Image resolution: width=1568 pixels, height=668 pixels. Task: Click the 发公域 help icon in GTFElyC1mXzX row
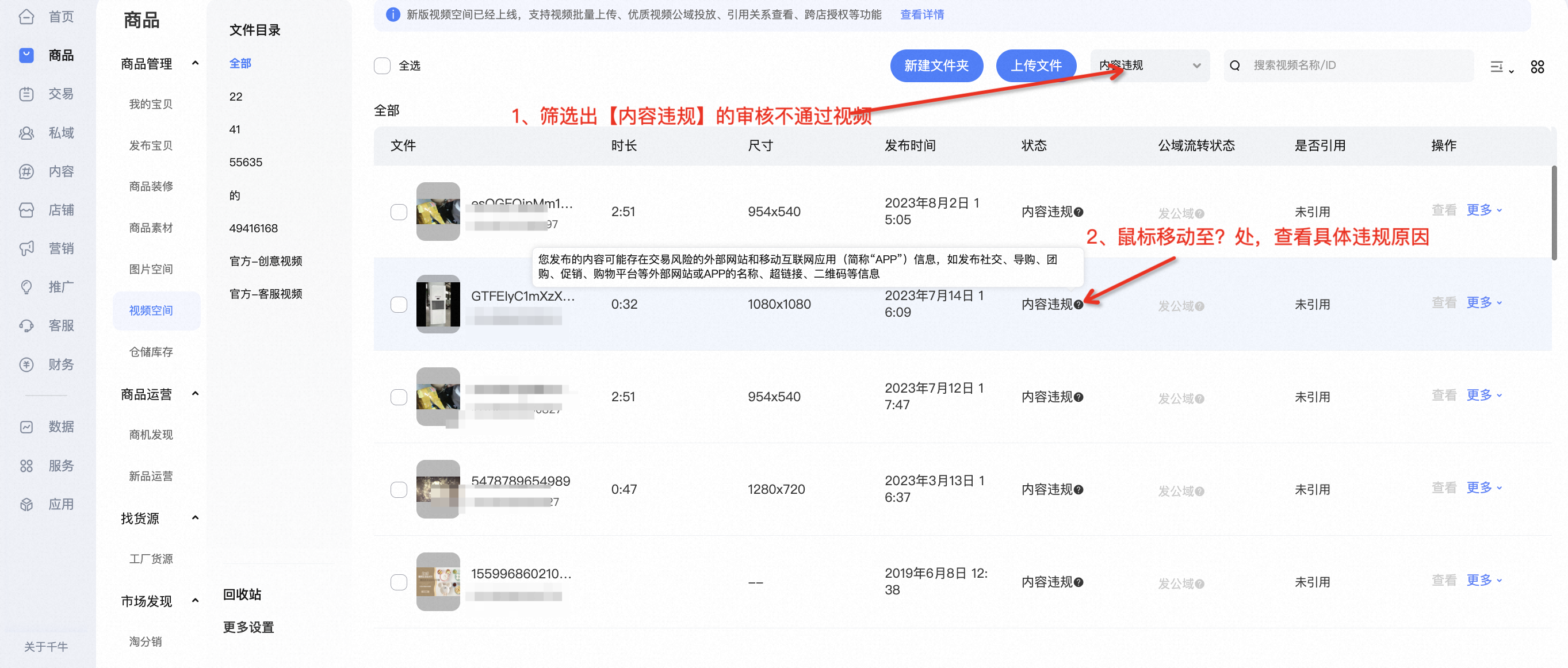[1199, 306]
